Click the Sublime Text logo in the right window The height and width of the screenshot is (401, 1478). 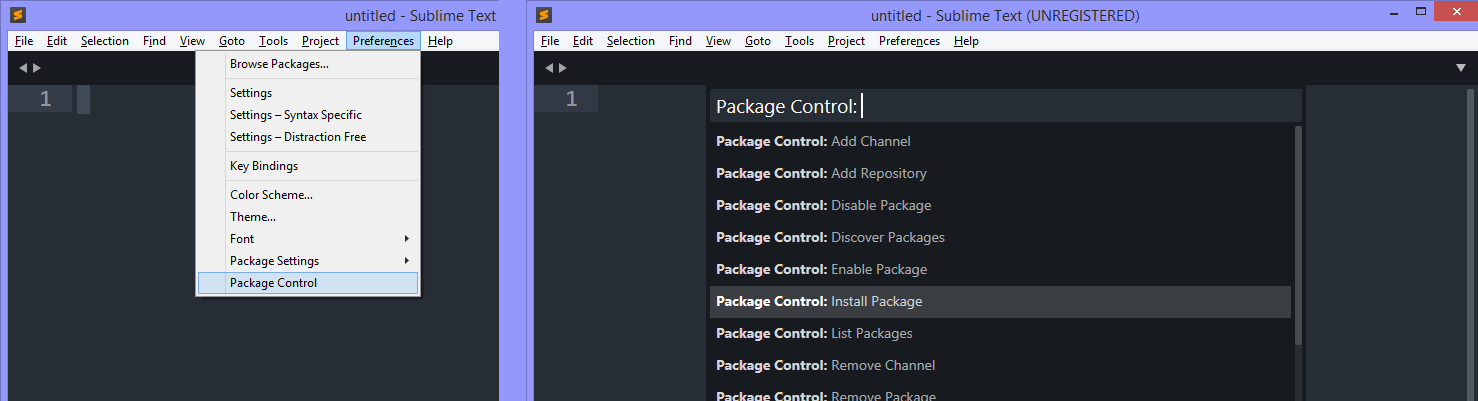(544, 15)
